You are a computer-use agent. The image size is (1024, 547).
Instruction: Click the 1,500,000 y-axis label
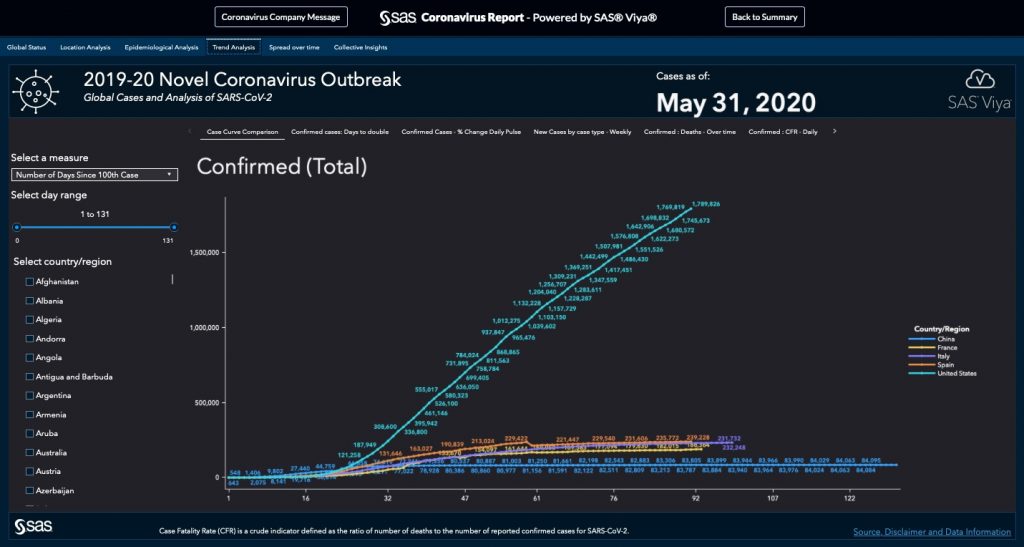204,253
